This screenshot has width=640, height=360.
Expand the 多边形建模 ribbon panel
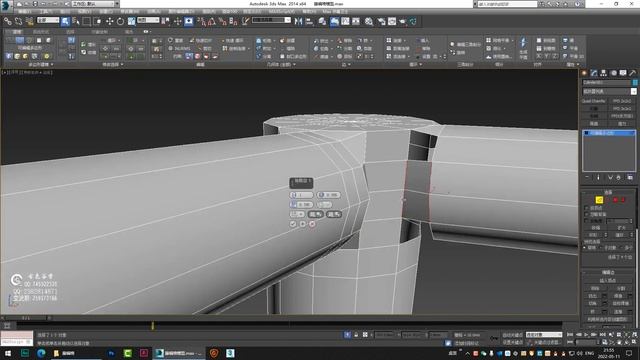coord(40,64)
